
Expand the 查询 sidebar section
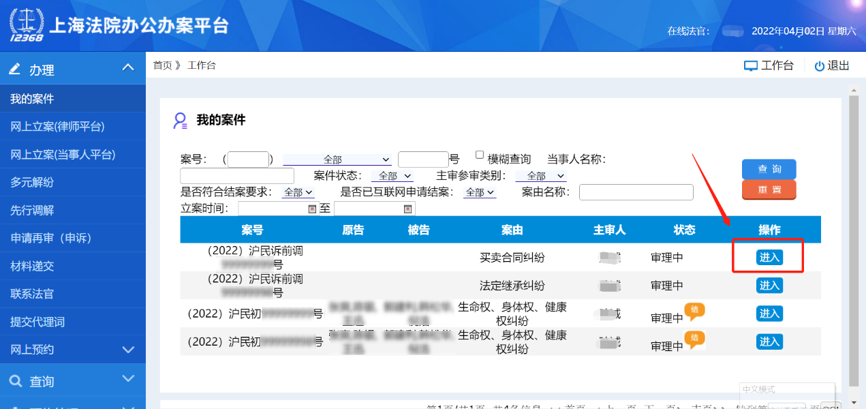[128, 379]
